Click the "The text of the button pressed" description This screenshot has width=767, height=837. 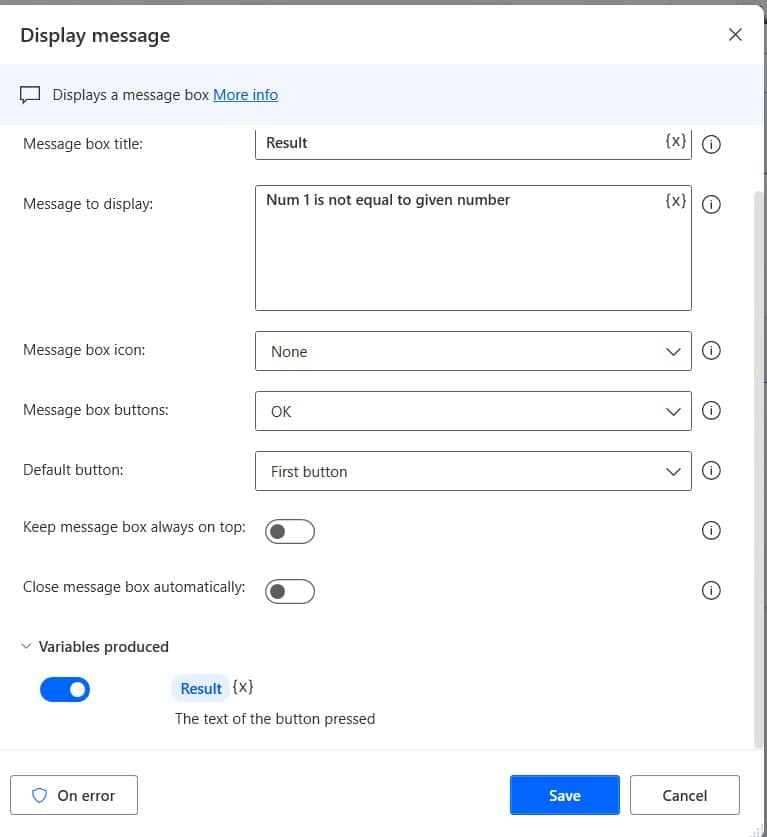point(275,718)
